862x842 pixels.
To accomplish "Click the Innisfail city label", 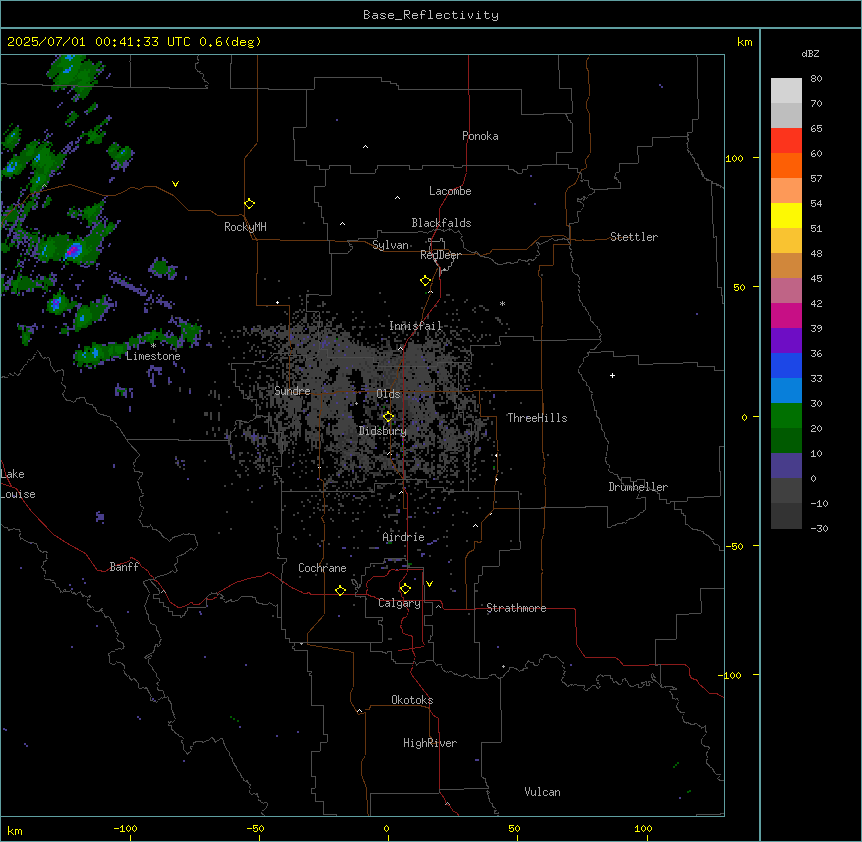I will 416,326.
